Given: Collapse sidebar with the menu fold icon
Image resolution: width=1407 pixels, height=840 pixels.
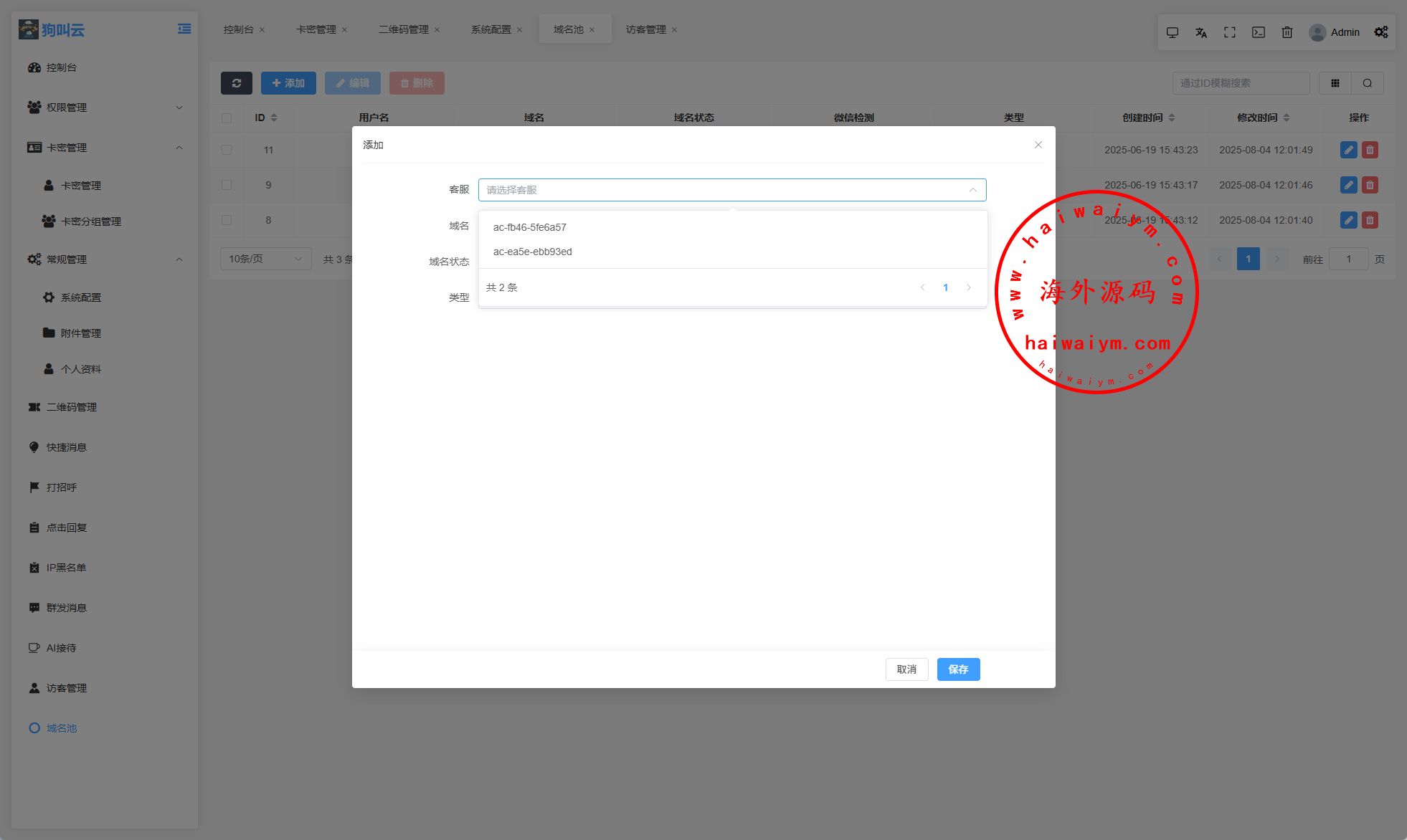Looking at the screenshot, I should 184,29.
